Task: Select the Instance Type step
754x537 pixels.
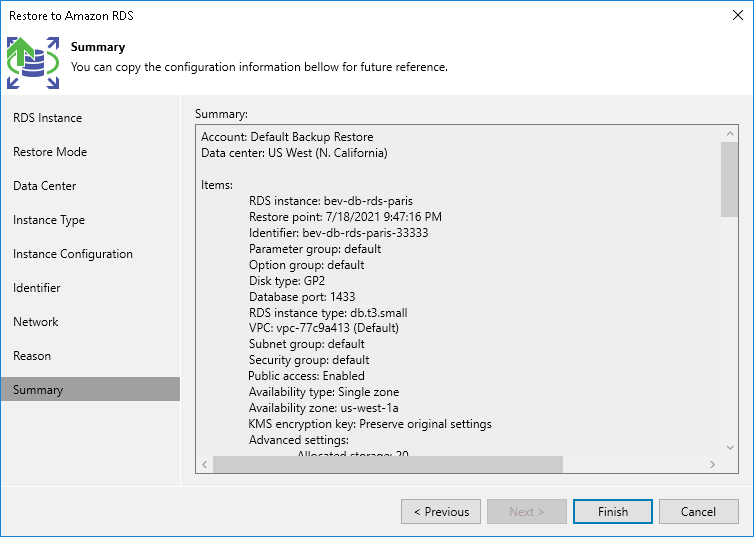Action: [x=49, y=220]
